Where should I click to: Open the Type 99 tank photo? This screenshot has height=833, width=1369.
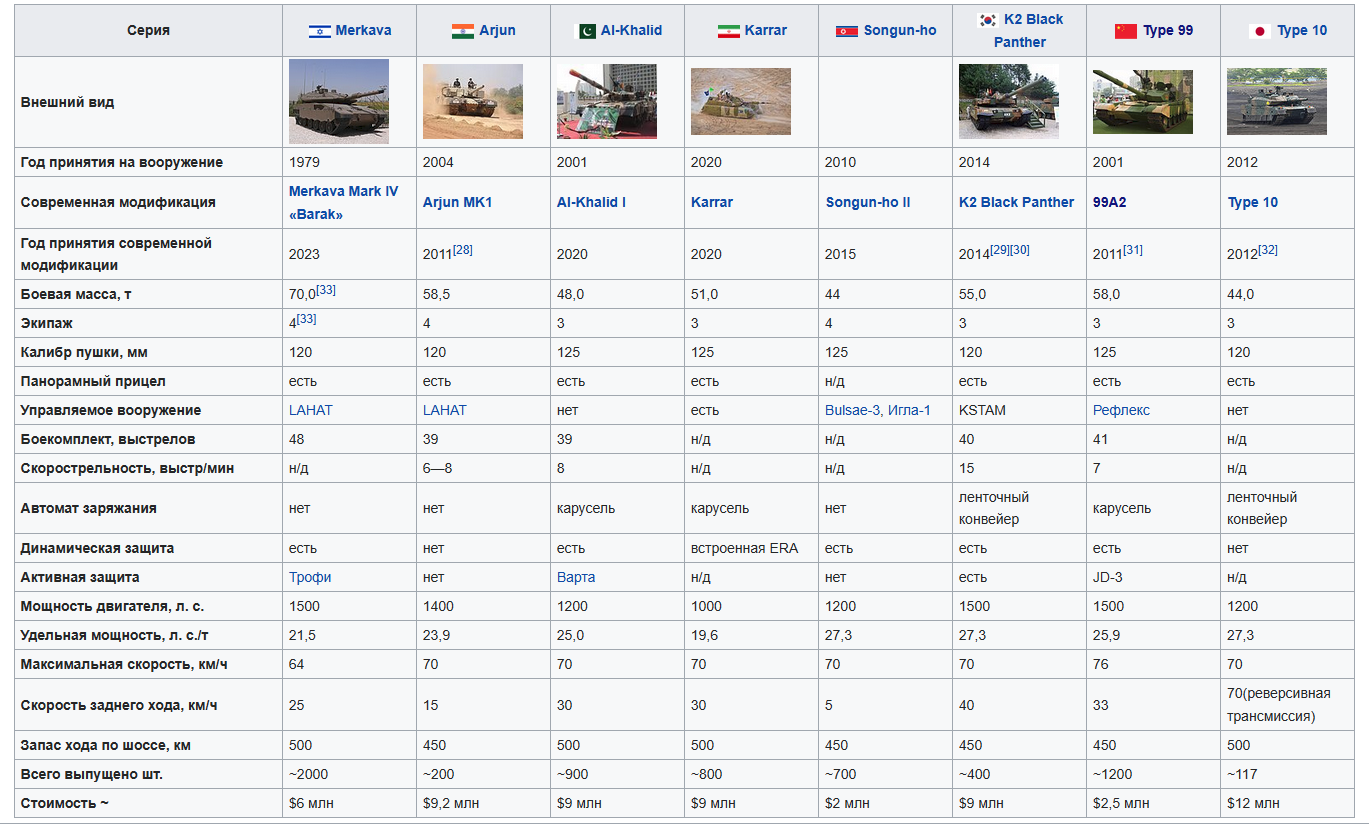tap(1143, 101)
